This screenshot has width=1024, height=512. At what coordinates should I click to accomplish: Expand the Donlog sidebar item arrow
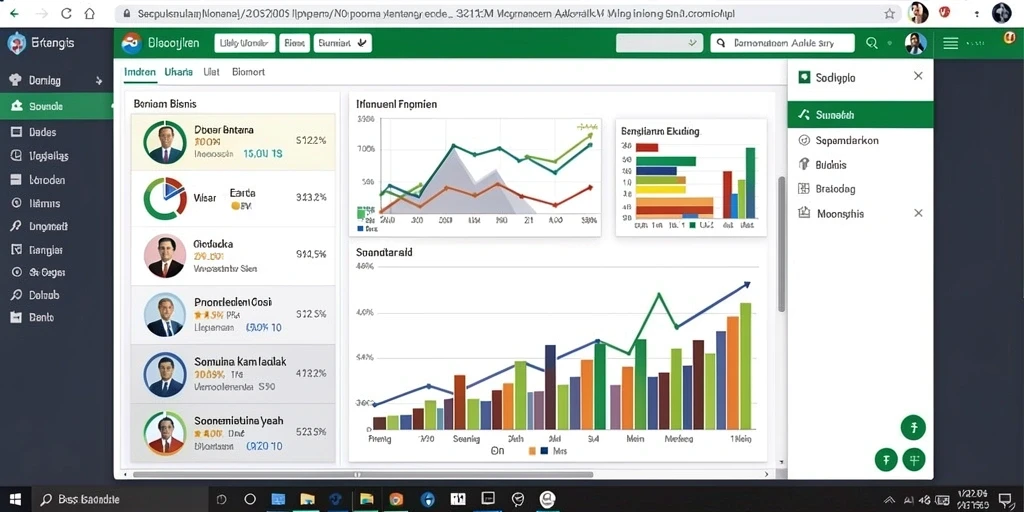[x=99, y=81]
